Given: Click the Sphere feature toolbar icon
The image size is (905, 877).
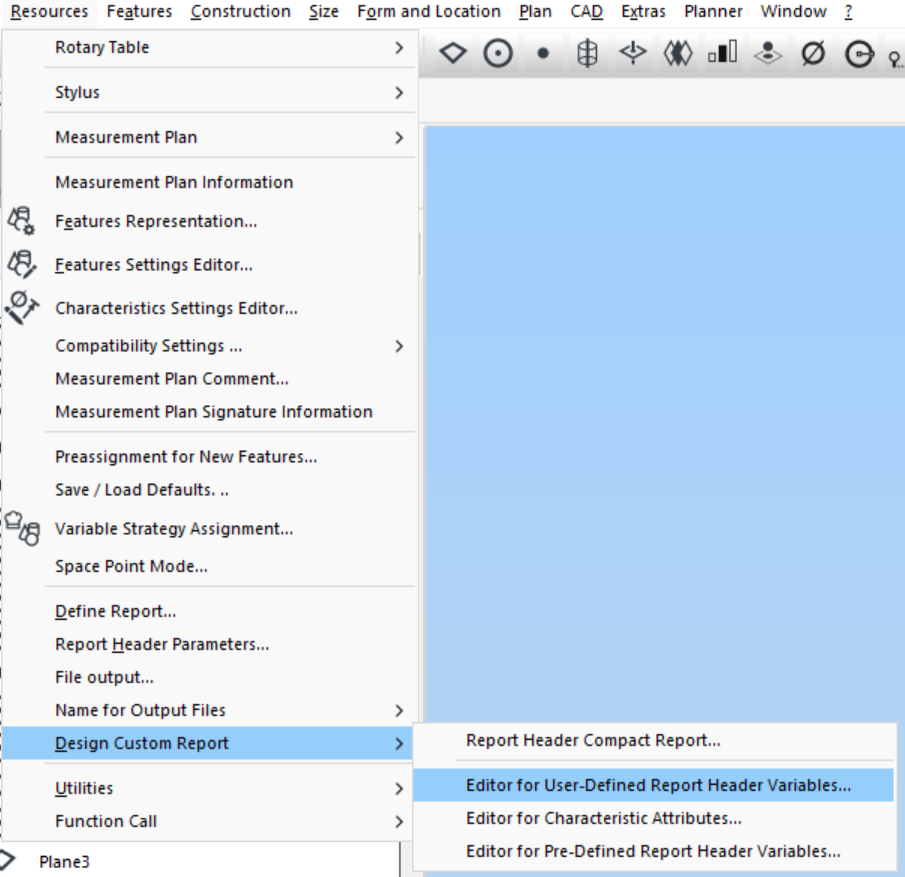Looking at the screenshot, I should click(587, 54).
